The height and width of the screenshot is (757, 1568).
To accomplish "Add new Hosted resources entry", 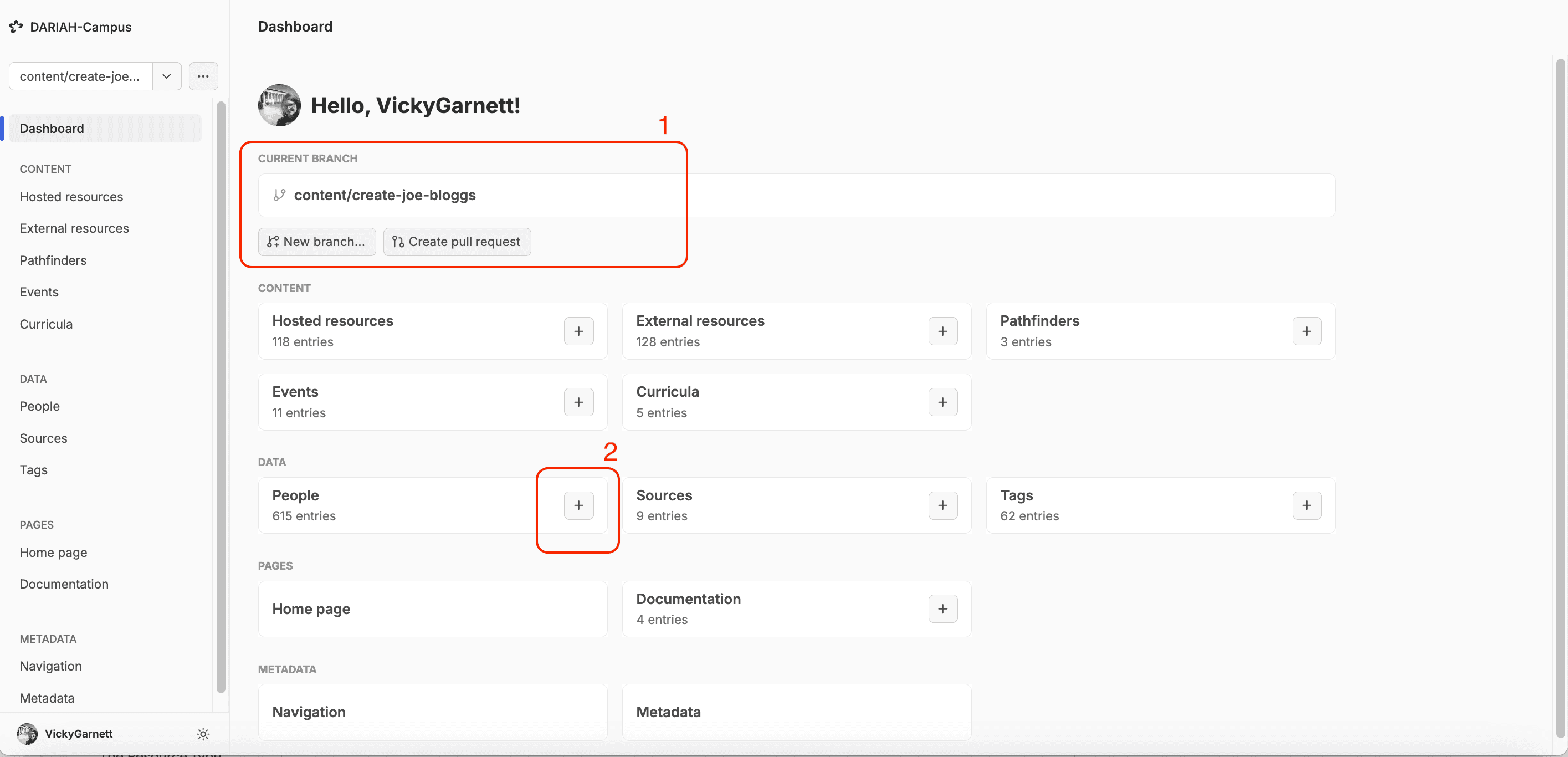I will pyautogui.click(x=578, y=331).
